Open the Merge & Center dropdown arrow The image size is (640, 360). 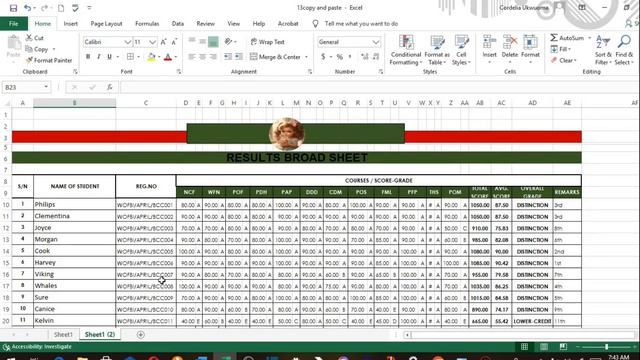tap(306, 57)
